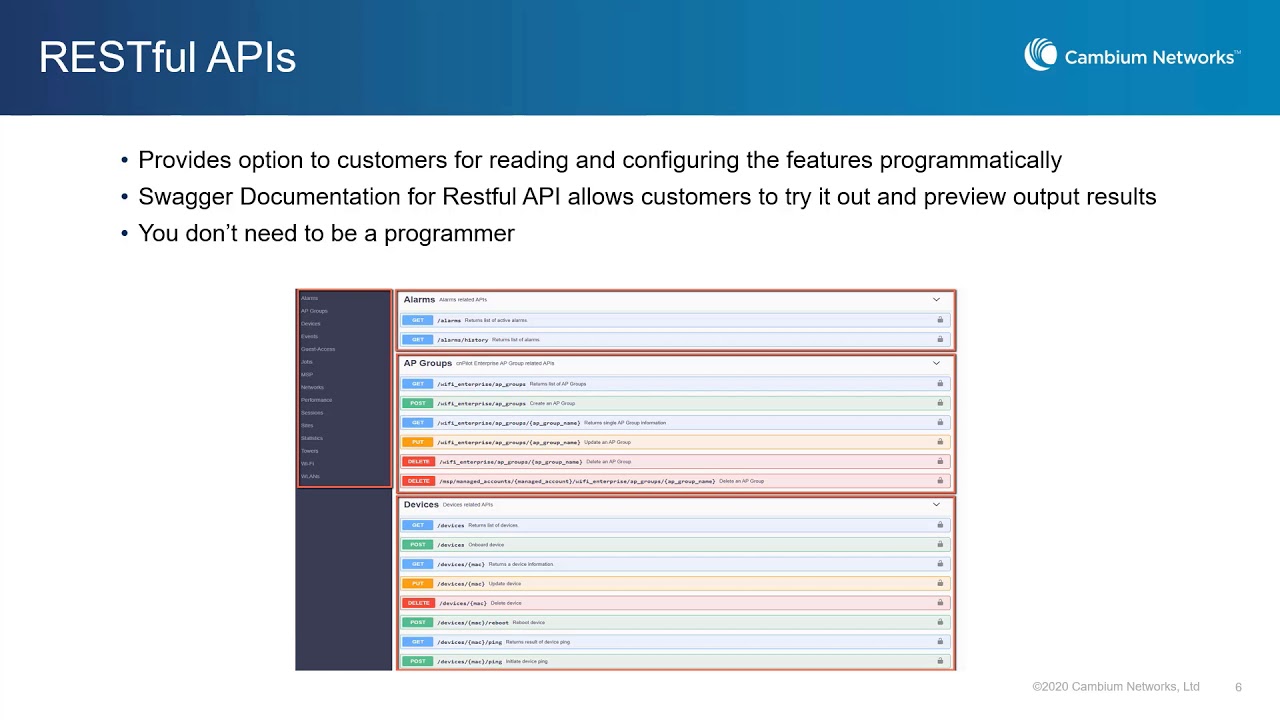Open Guest-Access in the sidebar
Viewport: 1280px width, 720px height.
pos(318,349)
